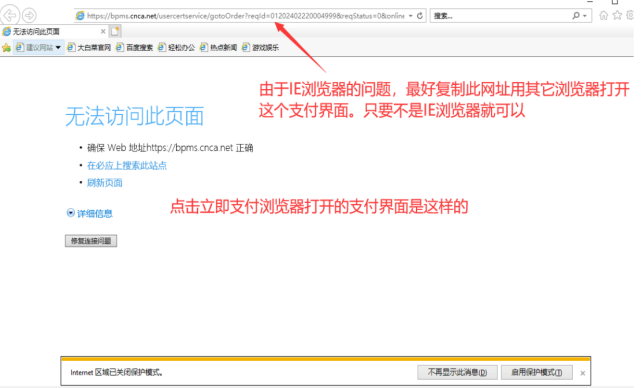Click the New Tab button

coord(115,31)
